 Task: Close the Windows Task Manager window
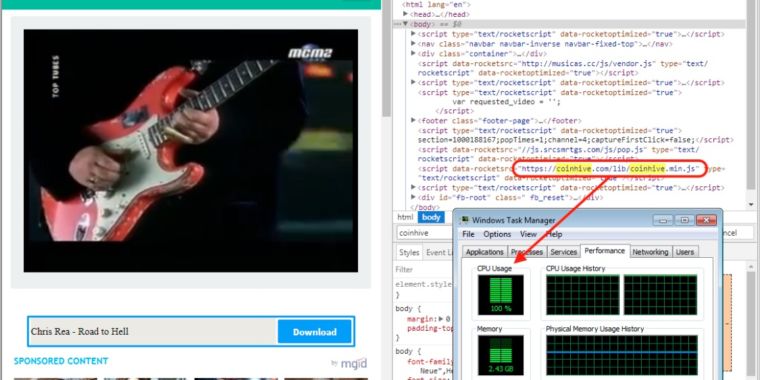(x=706, y=221)
